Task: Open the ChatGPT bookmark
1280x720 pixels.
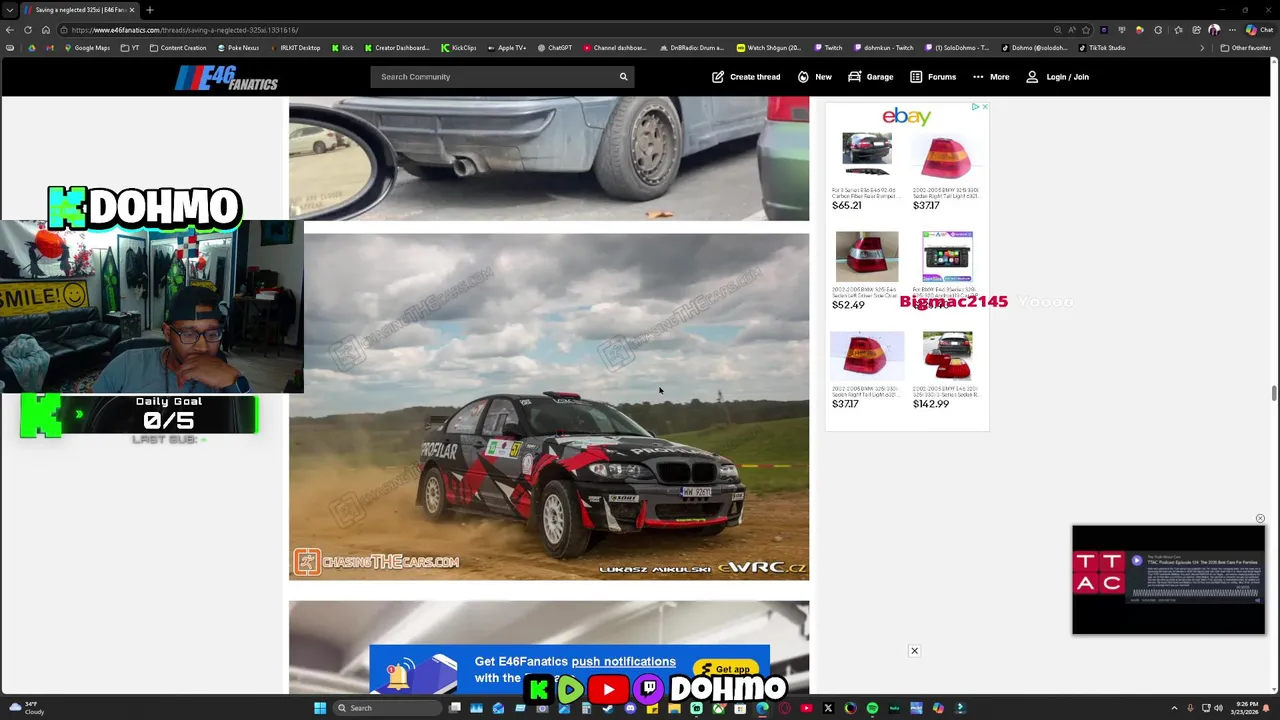Action: (554, 48)
